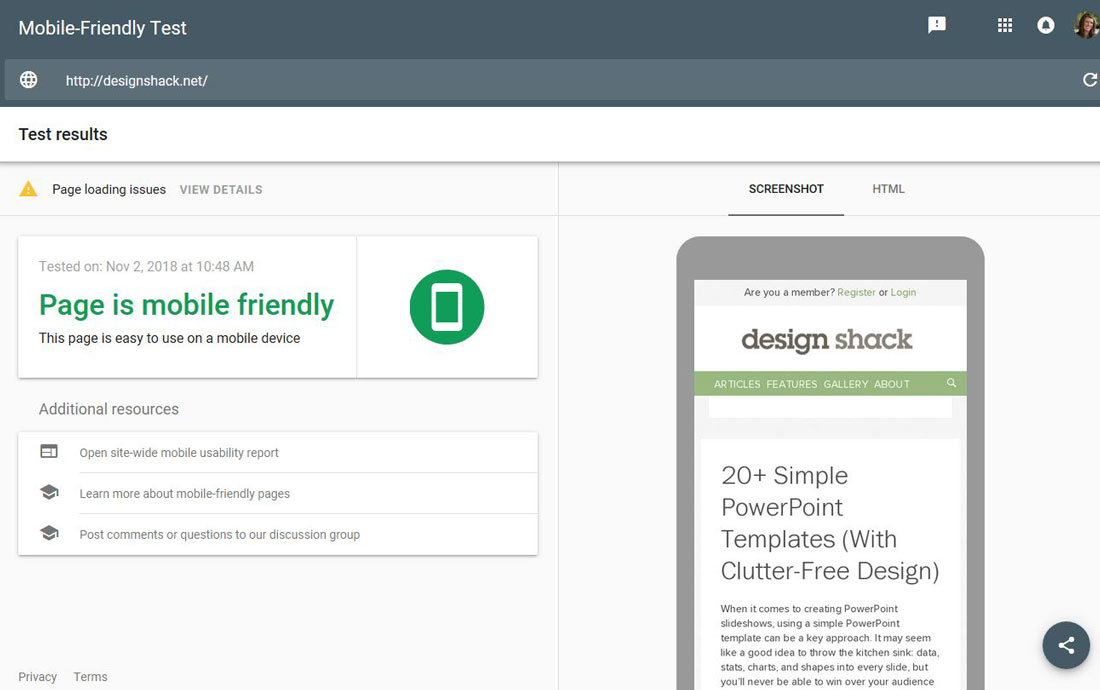The width and height of the screenshot is (1100, 690).
Task: Open the blue share button
Action: (1066, 645)
